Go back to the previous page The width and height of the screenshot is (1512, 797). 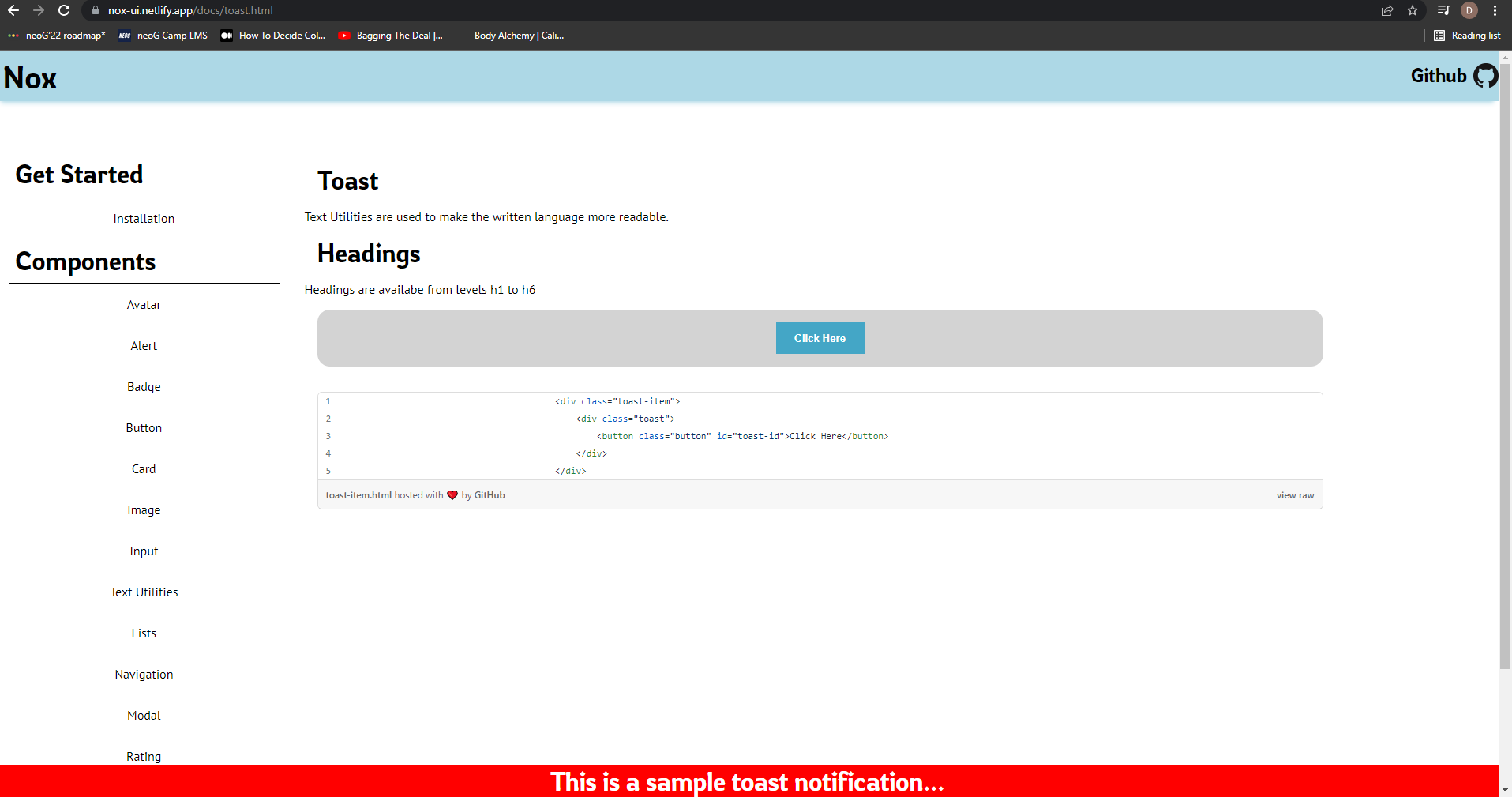[x=13, y=10]
